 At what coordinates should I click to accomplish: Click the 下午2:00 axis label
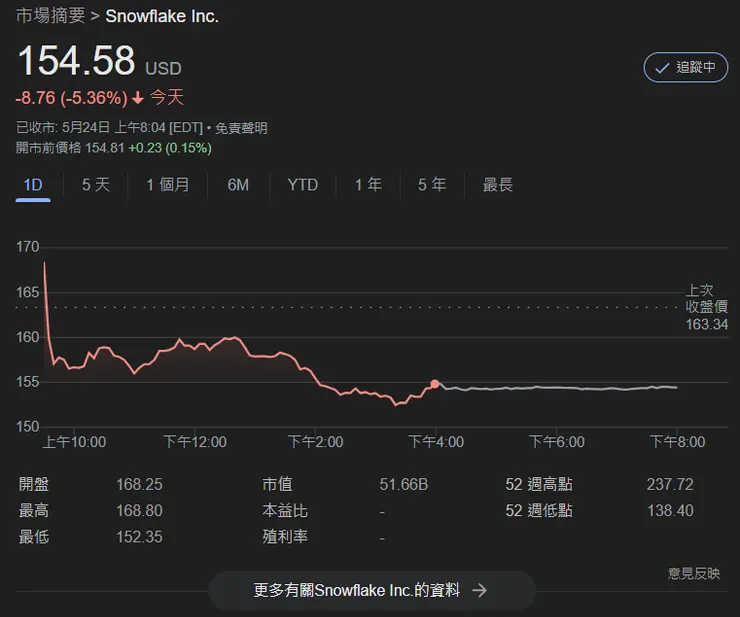(316, 442)
